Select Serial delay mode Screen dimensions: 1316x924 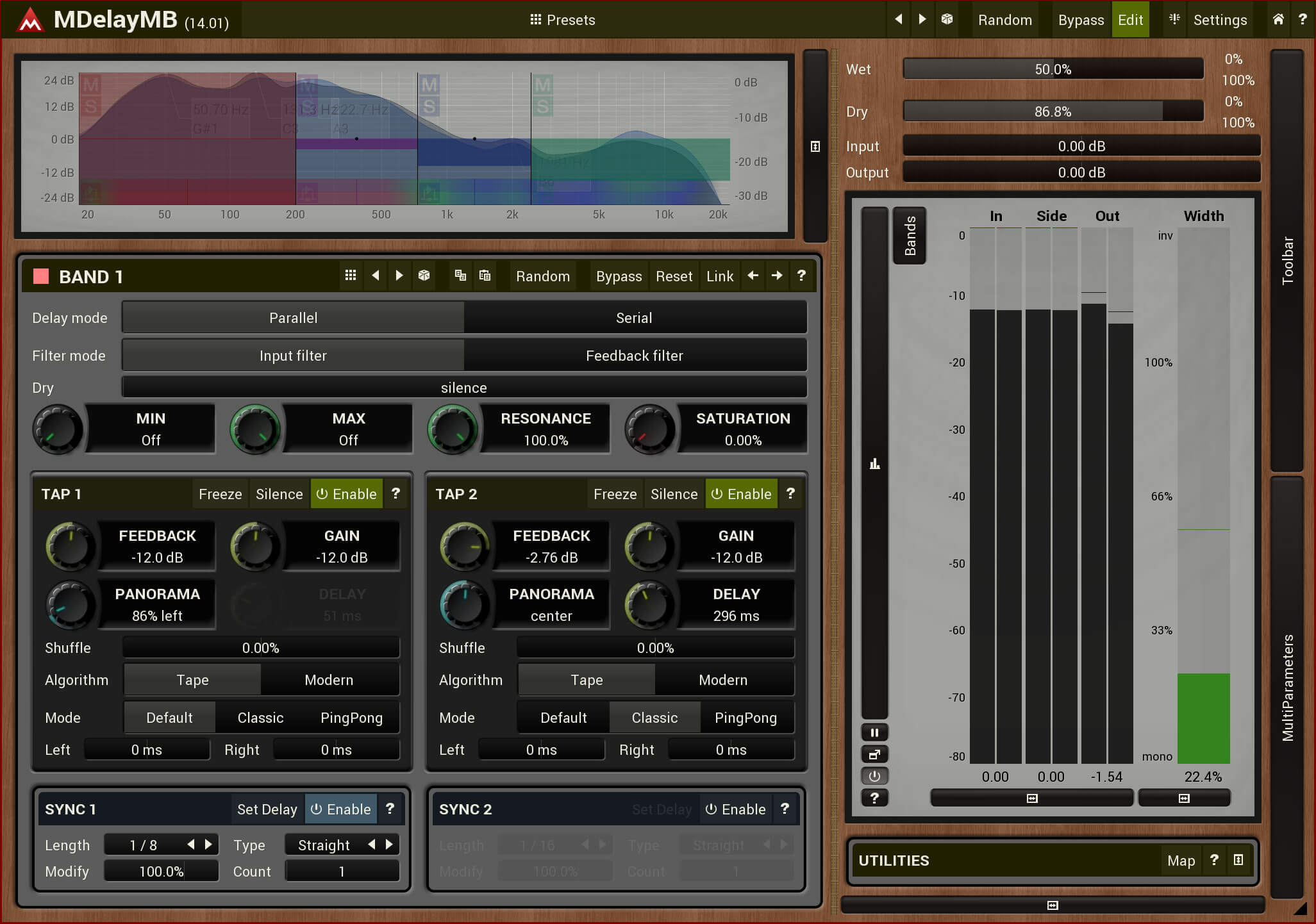coord(635,318)
